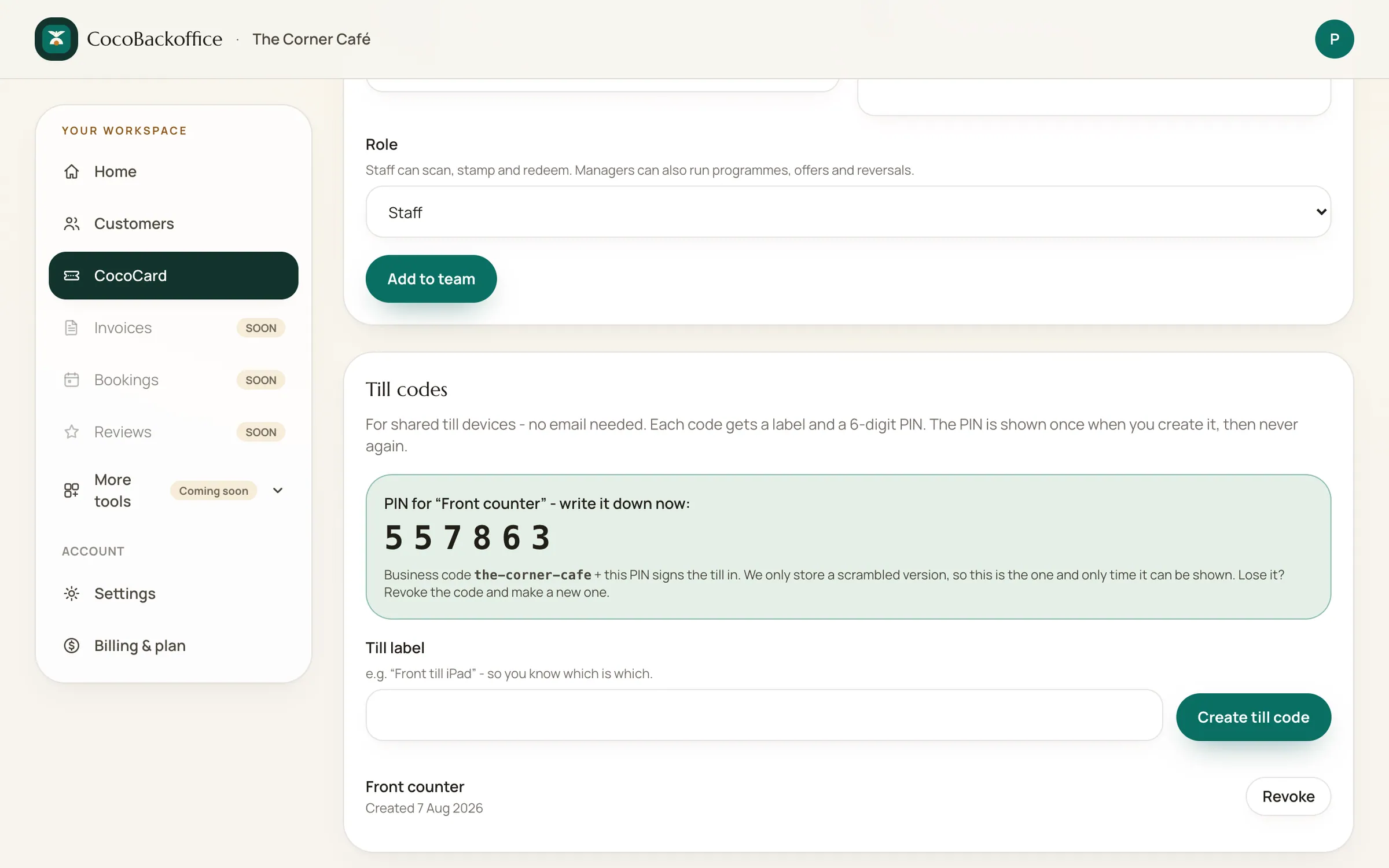Click the More tools grid icon
Image resolution: width=1389 pixels, height=868 pixels.
tap(71, 491)
